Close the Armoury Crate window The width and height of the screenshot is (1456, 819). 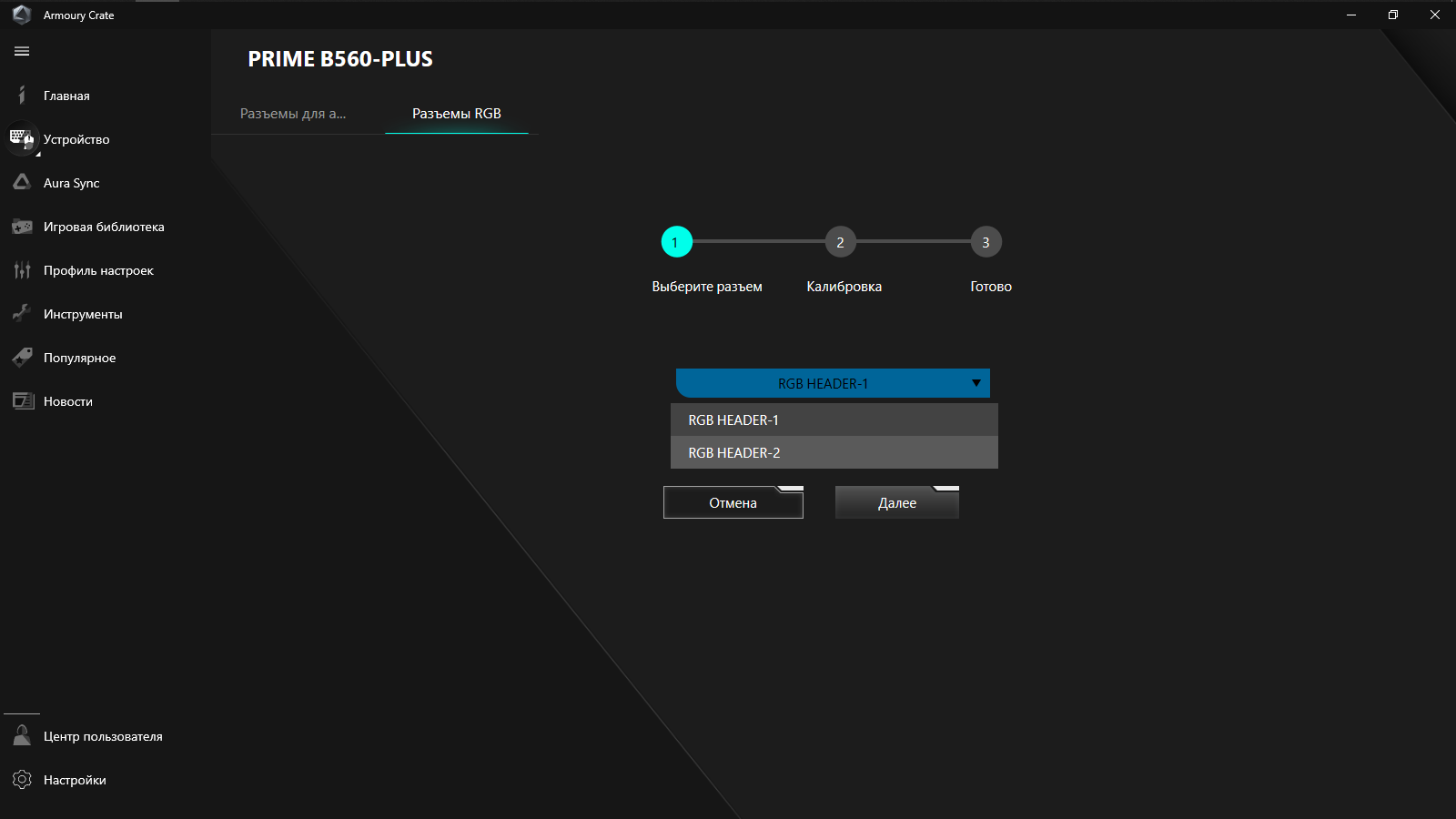pyautogui.click(x=1435, y=15)
